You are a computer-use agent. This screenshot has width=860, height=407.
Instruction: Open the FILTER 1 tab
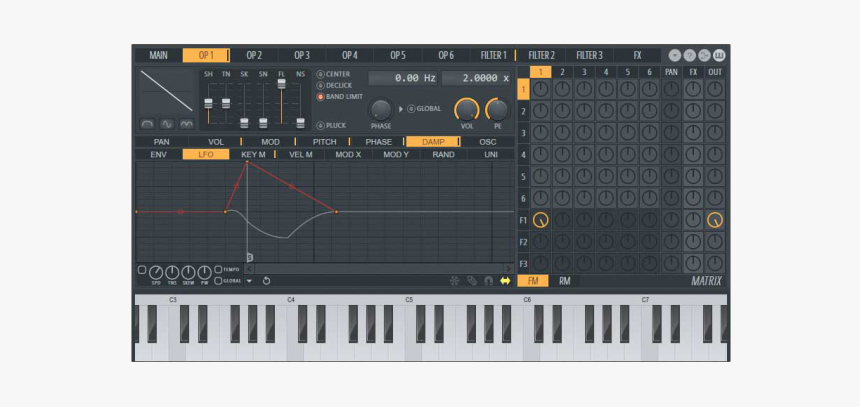(494, 55)
